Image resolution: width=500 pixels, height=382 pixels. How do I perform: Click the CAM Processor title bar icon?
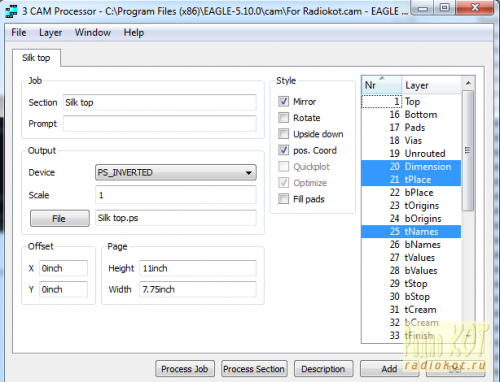click(x=12, y=12)
